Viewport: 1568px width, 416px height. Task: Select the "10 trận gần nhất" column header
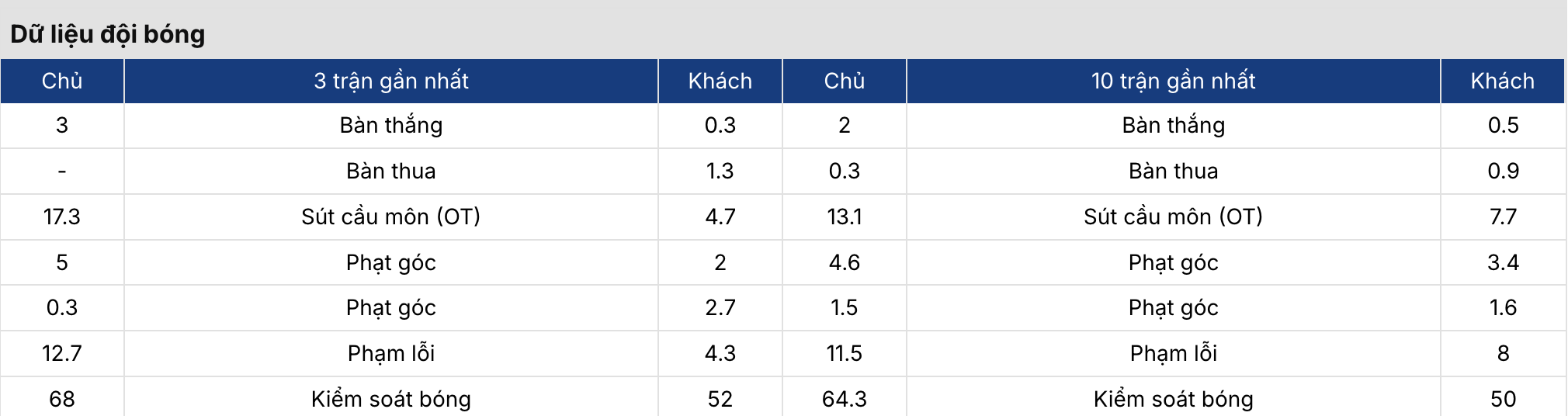[1173, 81]
